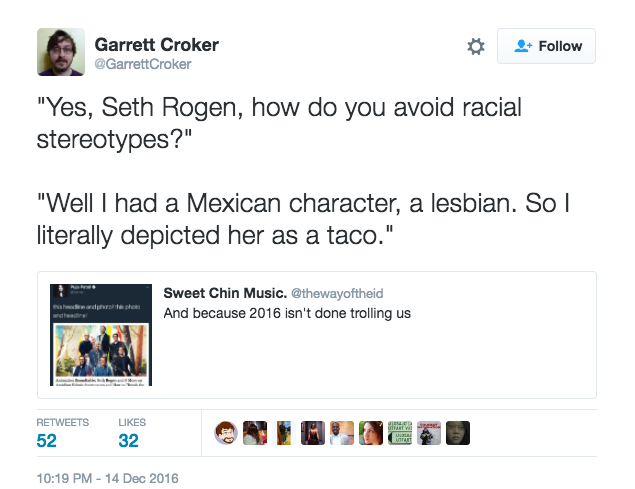Open the last dark liker avatar
This screenshot has width=635, height=489.
pos(458,433)
